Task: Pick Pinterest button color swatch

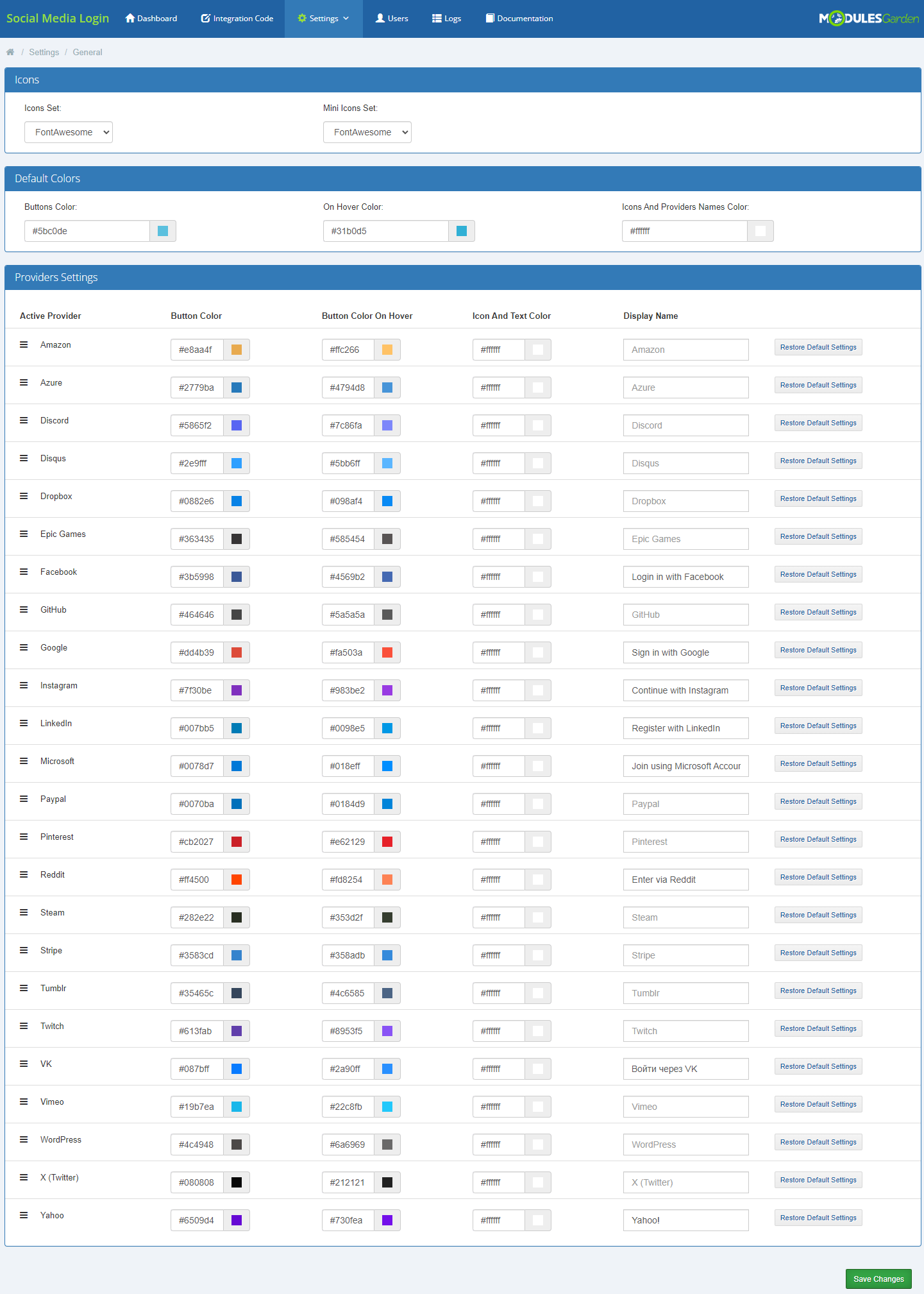Action: [237, 842]
